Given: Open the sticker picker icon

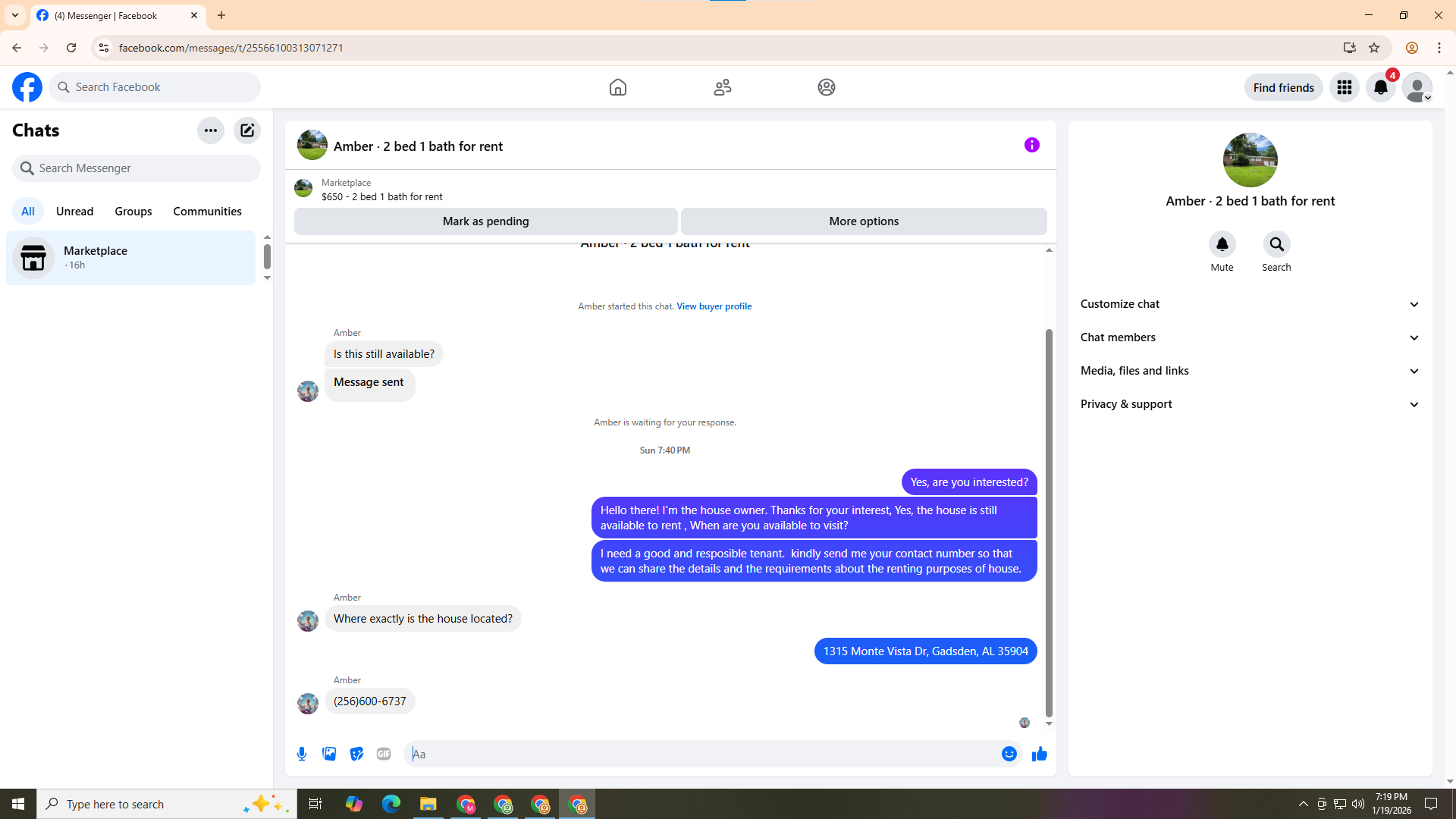Looking at the screenshot, I should [x=356, y=754].
